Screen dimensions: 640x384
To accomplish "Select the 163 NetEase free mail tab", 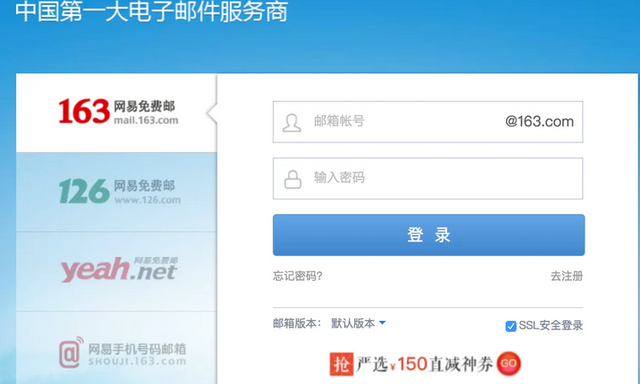I will (x=116, y=113).
